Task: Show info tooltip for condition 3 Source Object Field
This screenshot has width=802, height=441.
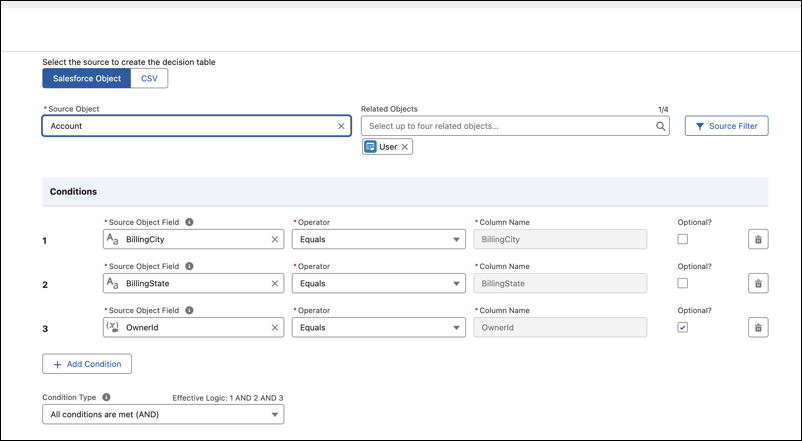Action: click(x=189, y=310)
